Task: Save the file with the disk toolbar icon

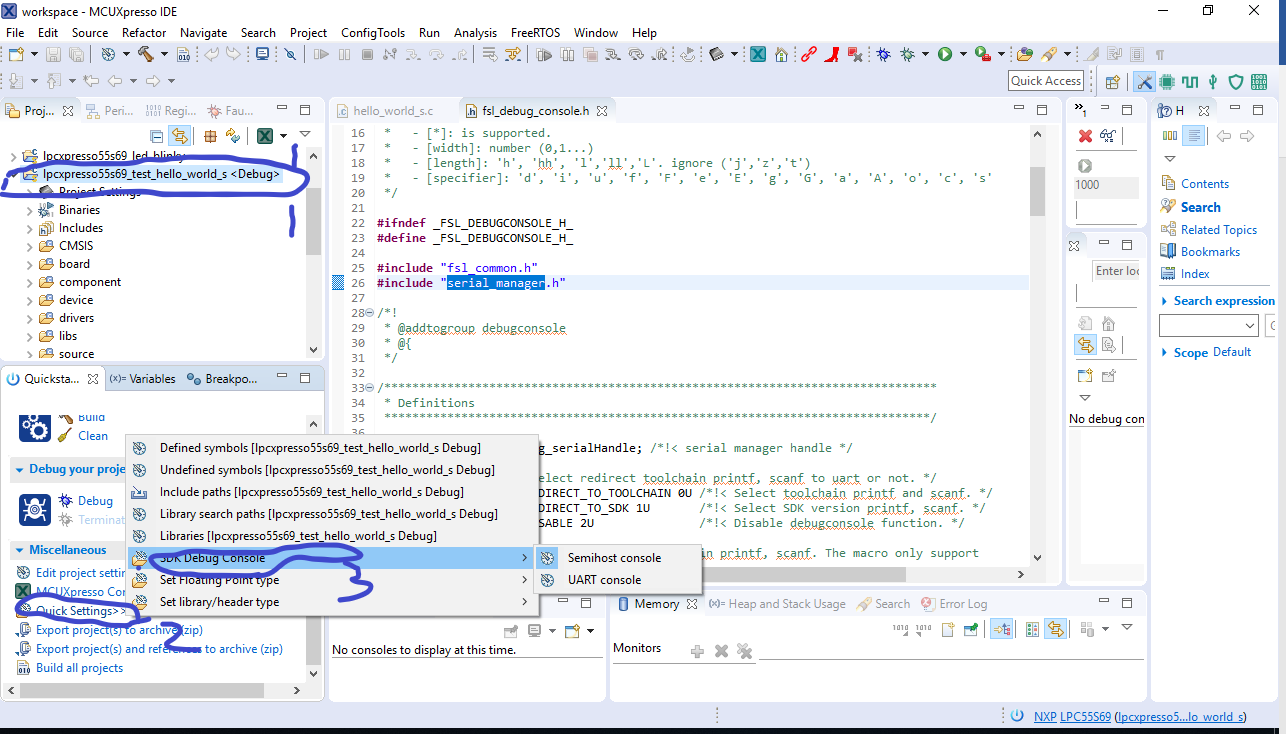Action: click(53, 54)
